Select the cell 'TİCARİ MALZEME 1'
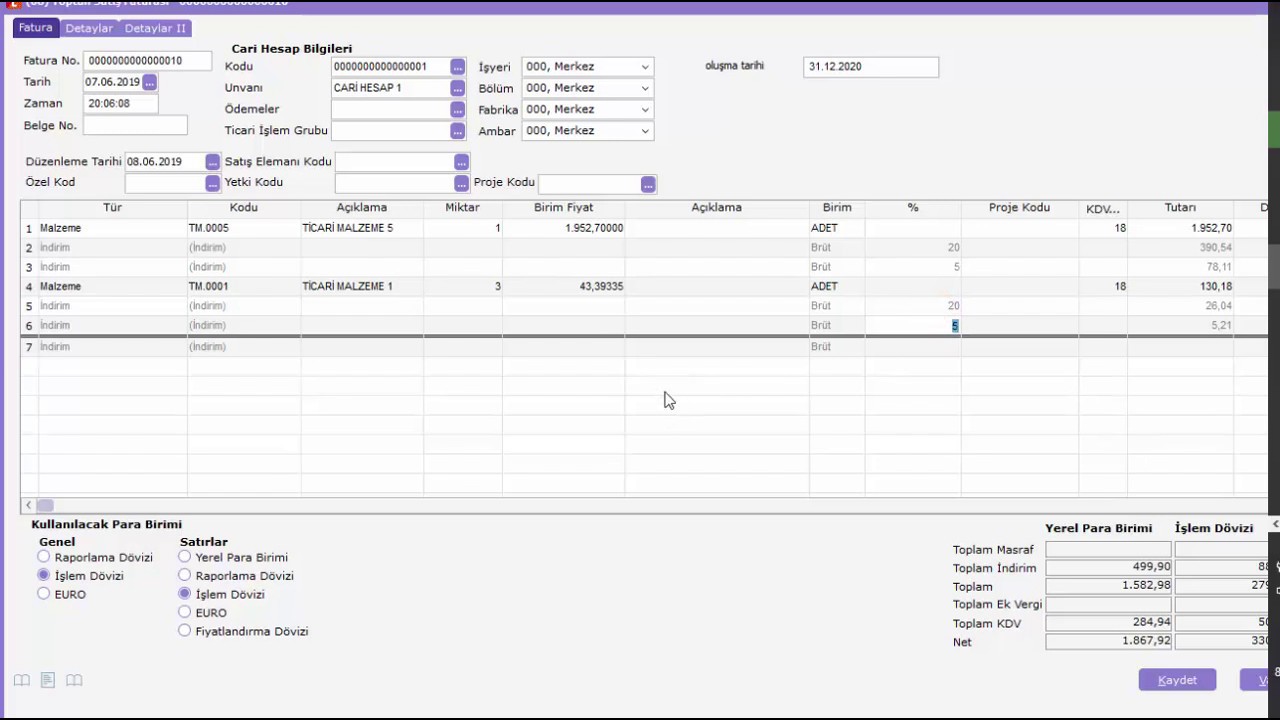This screenshot has height=720, width=1280. (362, 286)
